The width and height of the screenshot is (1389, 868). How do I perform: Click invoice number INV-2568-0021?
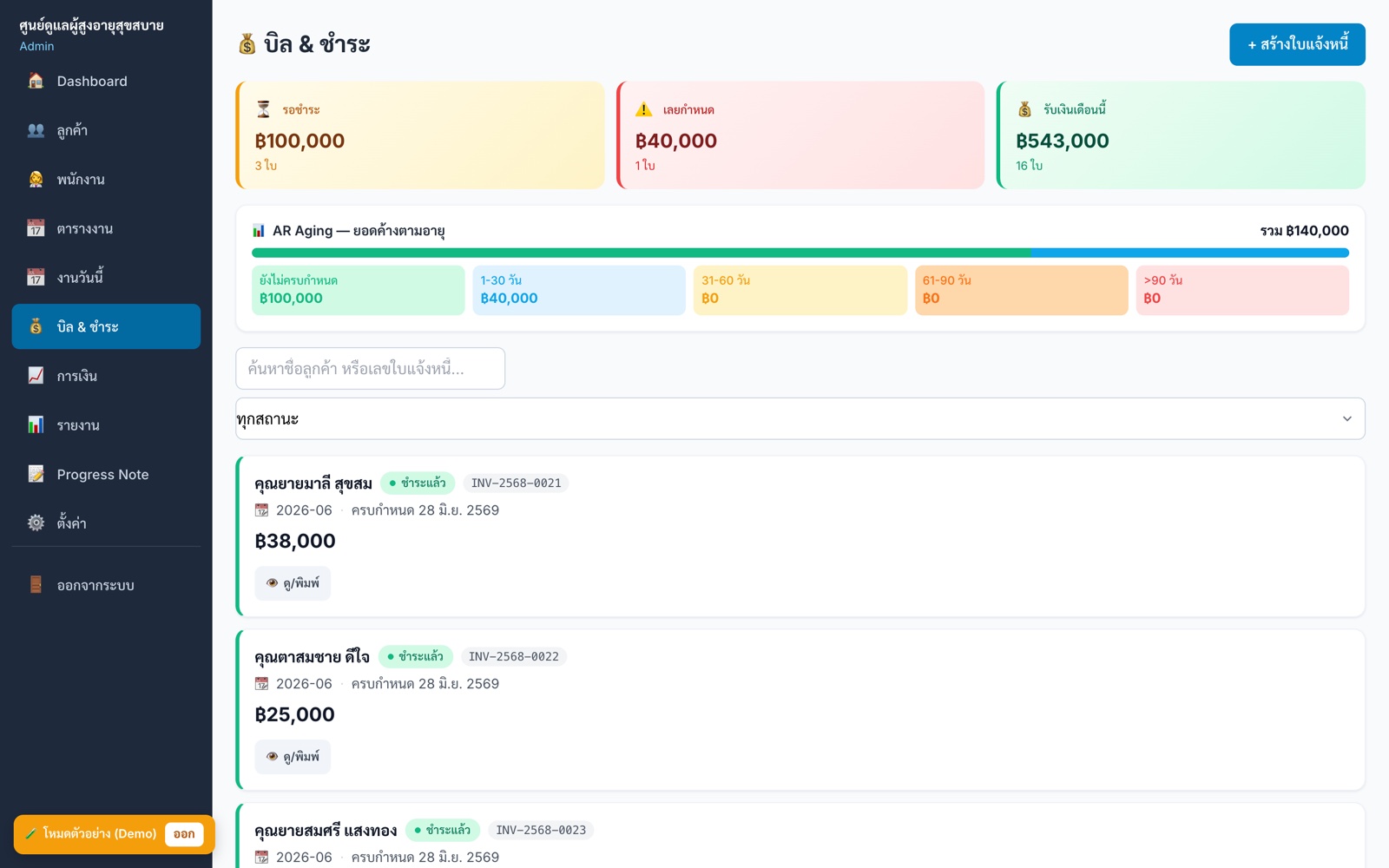point(517,483)
